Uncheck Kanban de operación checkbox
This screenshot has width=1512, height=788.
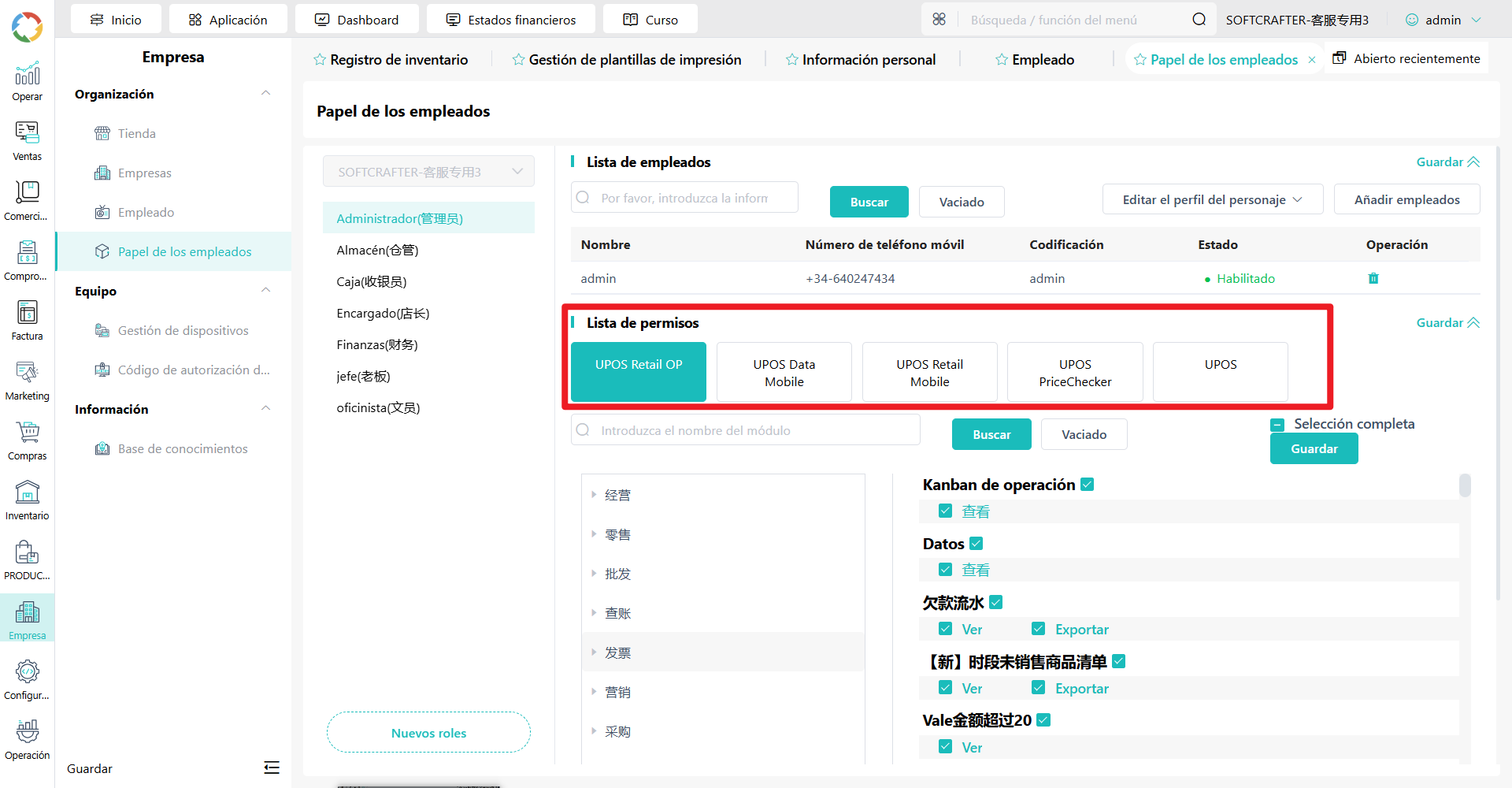pyautogui.click(x=1088, y=485)
